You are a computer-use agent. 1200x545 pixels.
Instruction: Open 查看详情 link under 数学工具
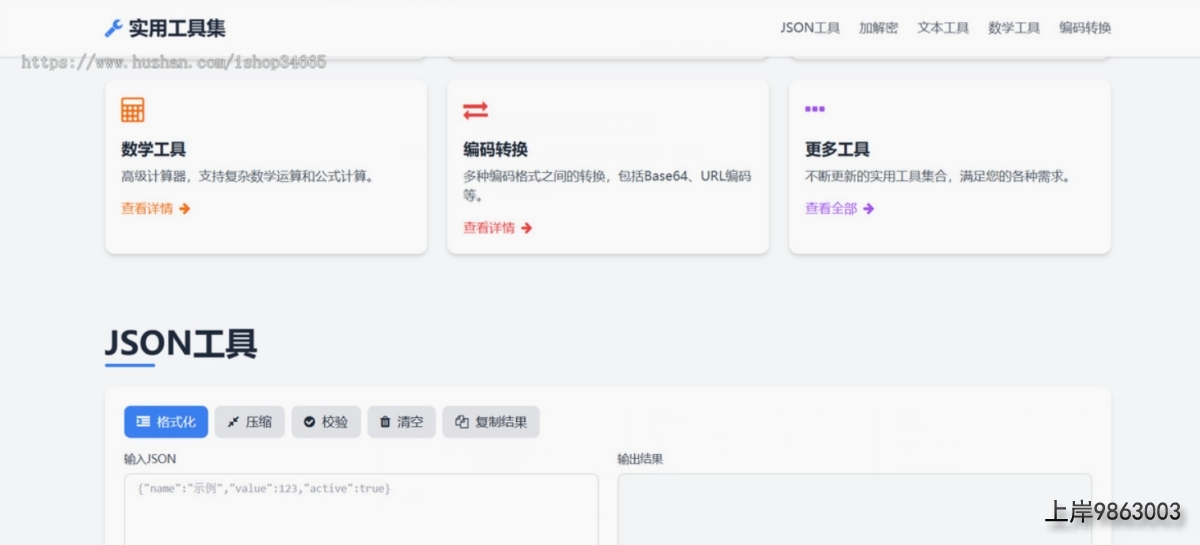click(x=147, y=209)
